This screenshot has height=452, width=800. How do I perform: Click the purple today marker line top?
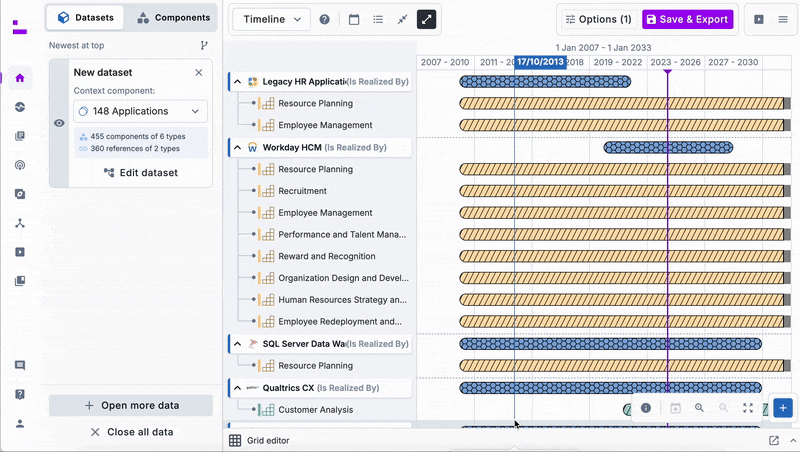point(667,71)
